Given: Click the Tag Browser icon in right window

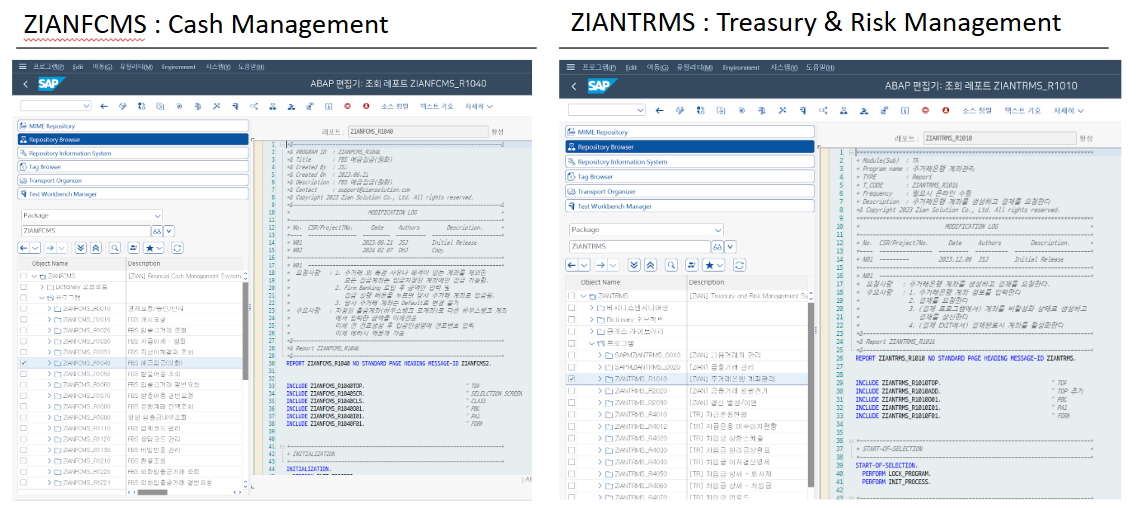Looking at the screenshot, I should point(570,176).
